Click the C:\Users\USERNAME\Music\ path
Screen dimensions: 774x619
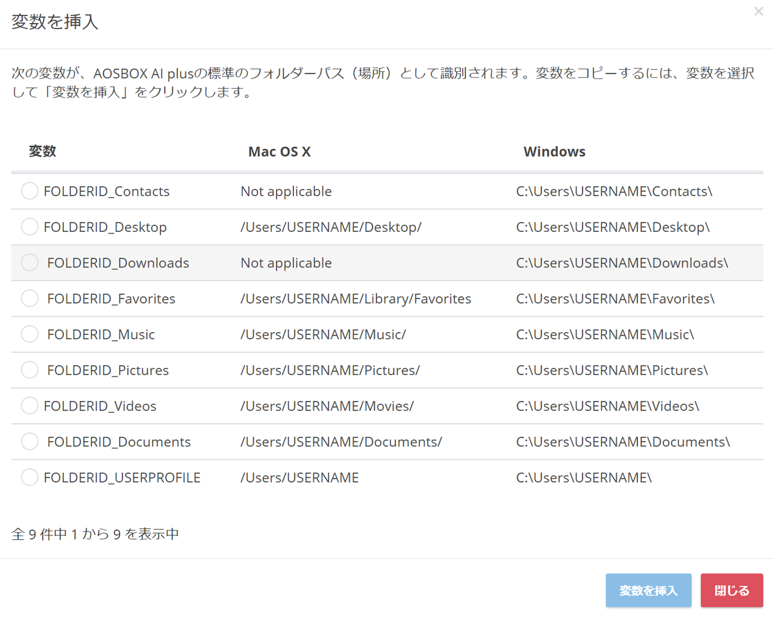tap(605, 335)
